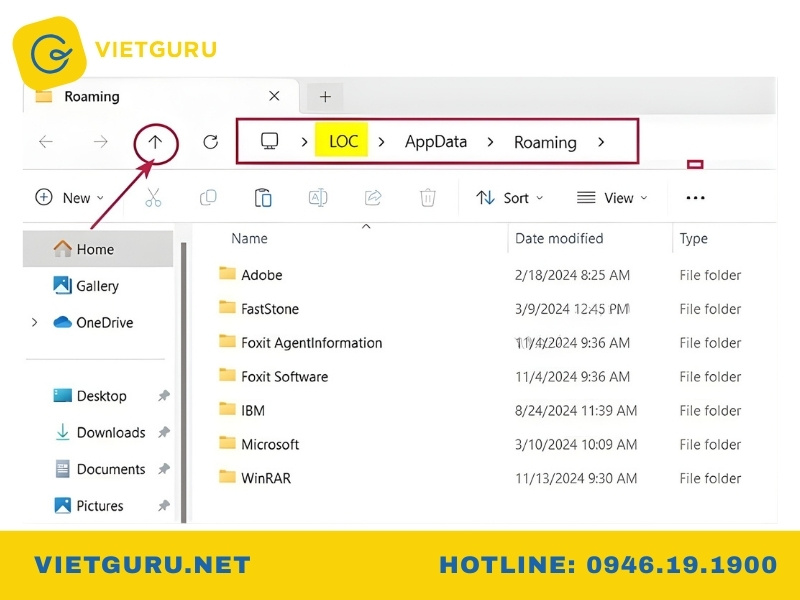Select Home in navigation pane
The image size is (800, 600).
point(98,249)
